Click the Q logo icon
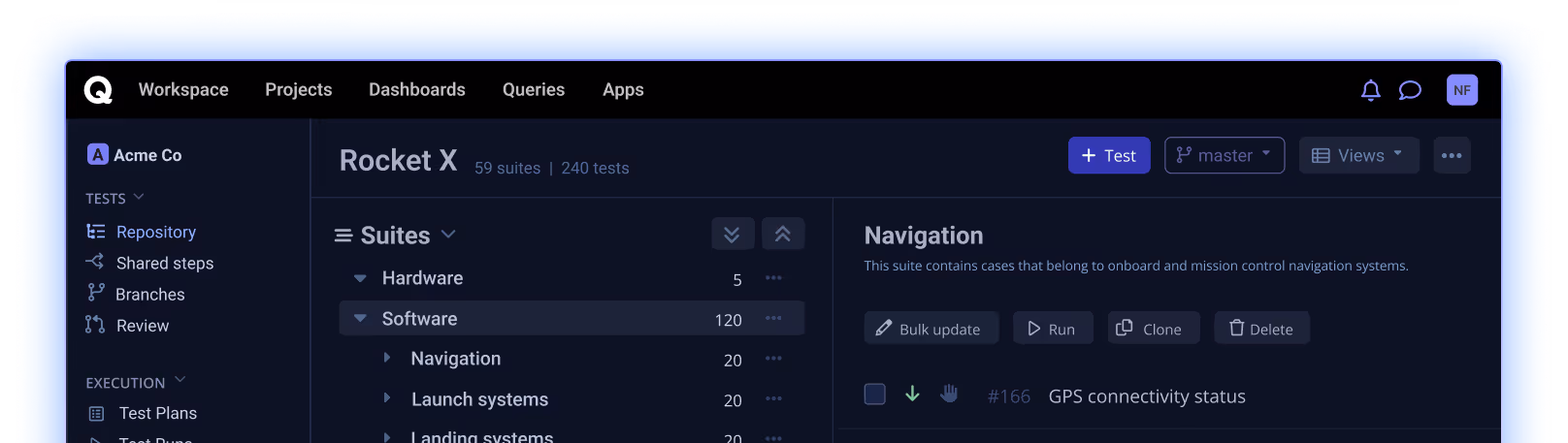1568x443 pixels. point(98,90)
